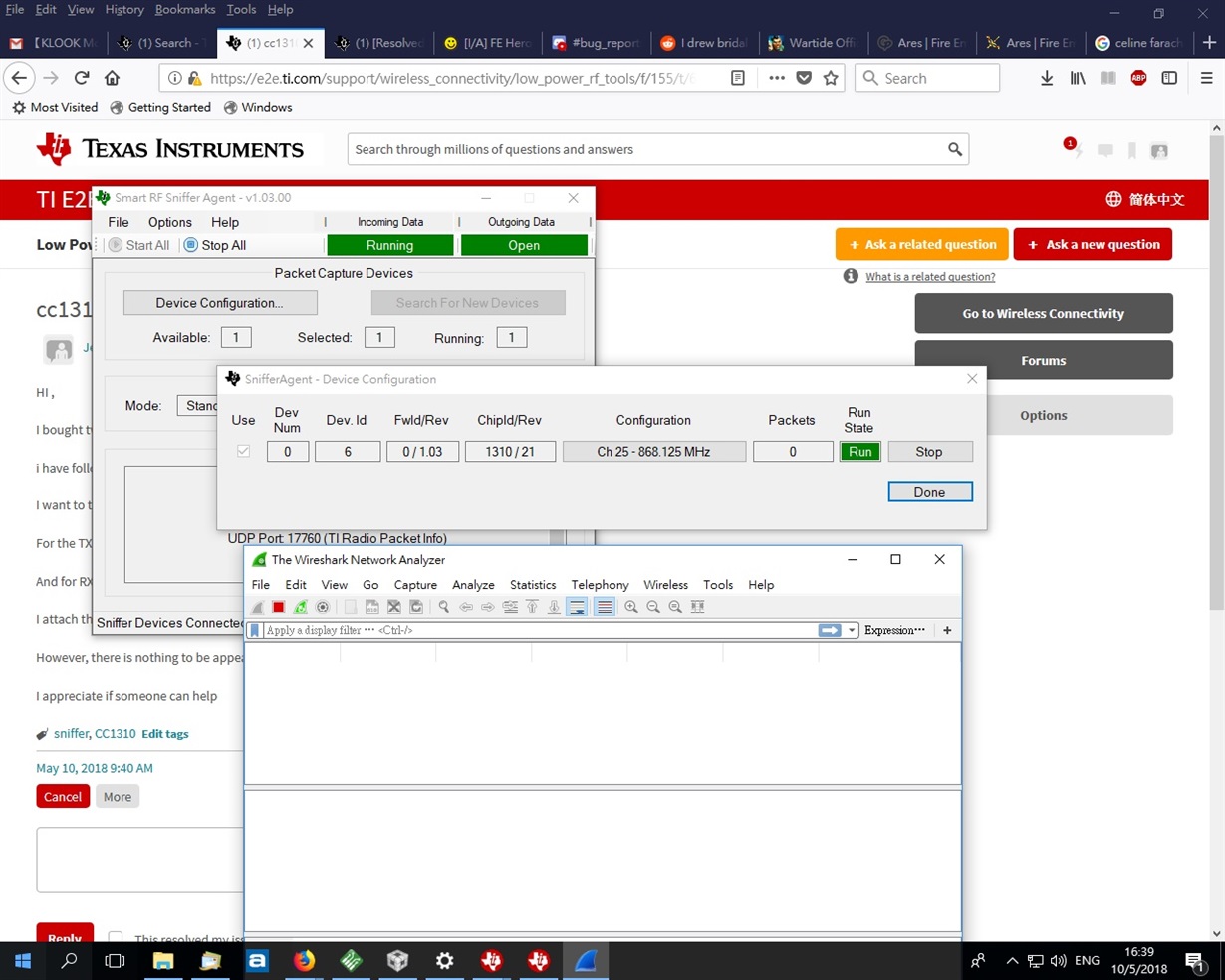Screen dimensions: 1225x980
Task: Go to next packet arrow in Wireshark
Action: pos(488,607)
